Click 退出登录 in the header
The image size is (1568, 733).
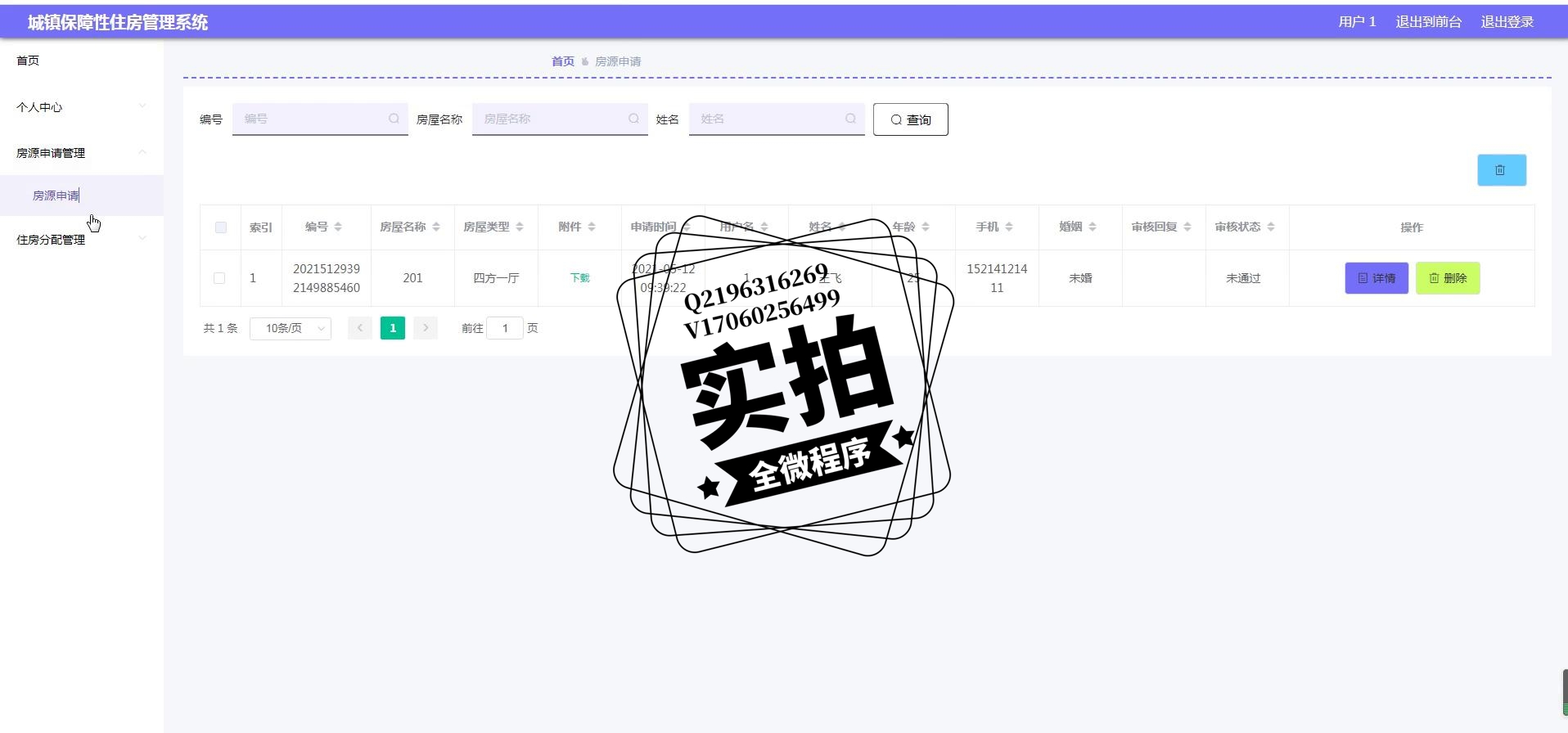(1507, 22)
